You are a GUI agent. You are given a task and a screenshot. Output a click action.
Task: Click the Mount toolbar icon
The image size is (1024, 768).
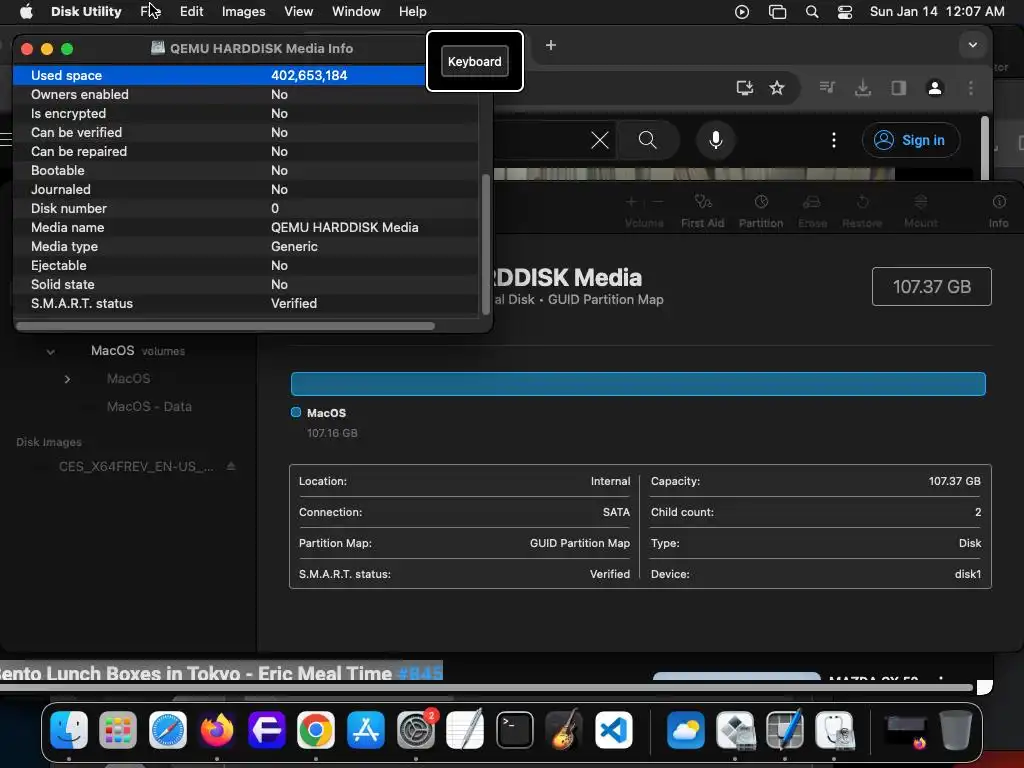[x=921, y=202]
